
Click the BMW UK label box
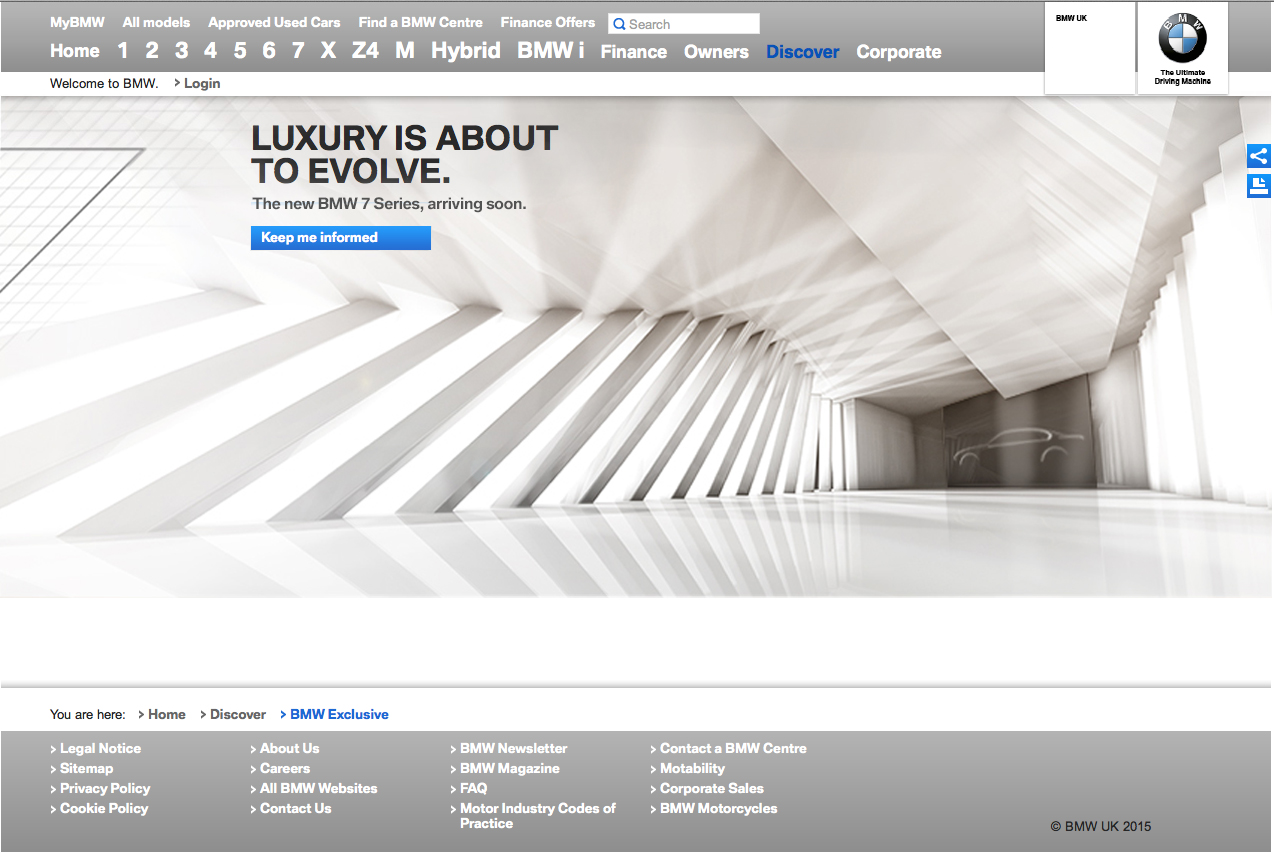tap(1090, 48)
